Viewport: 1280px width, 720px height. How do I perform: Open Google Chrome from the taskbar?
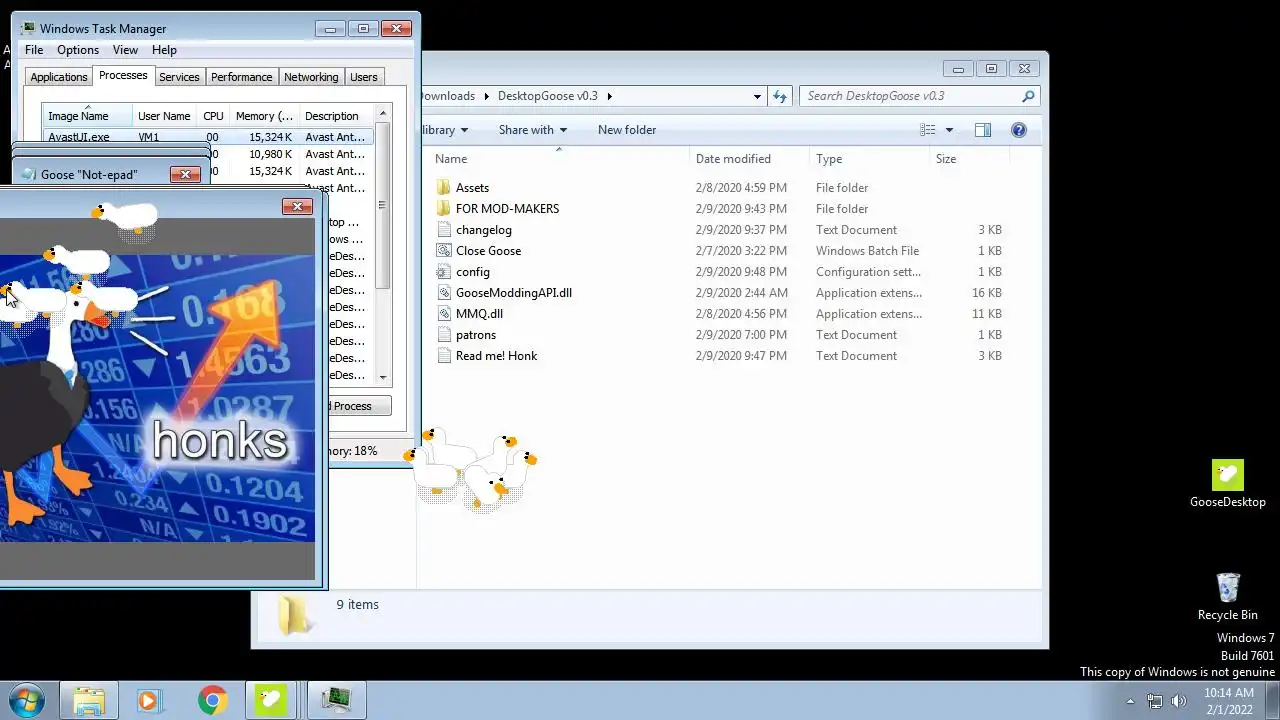(211, 700)
